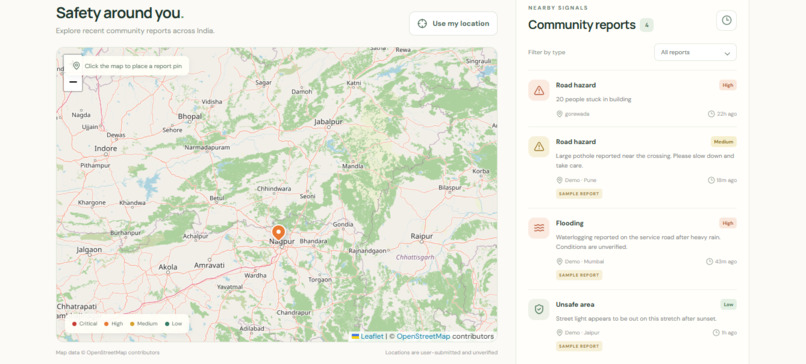Click the pin icon in the map hint banner

(x=76, y=66)
